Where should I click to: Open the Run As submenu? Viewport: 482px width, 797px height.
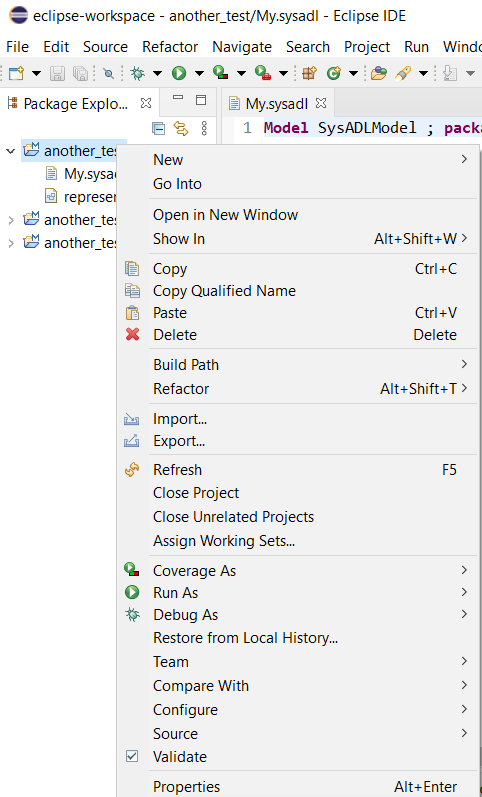[298, 593]
